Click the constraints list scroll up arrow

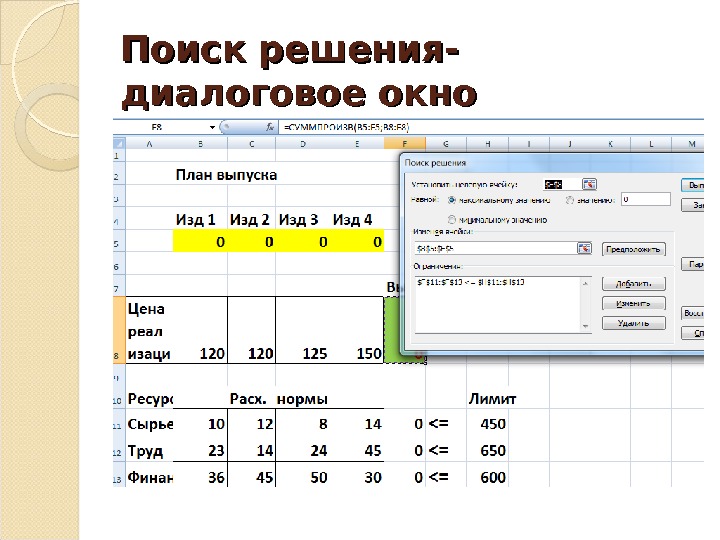(x=585, y=283)
